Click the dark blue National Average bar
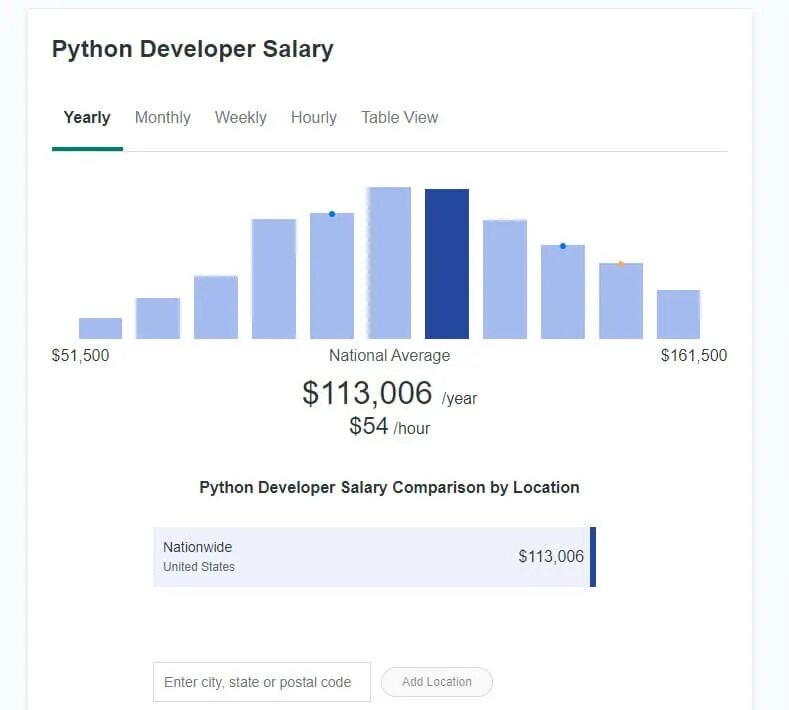 446,264
